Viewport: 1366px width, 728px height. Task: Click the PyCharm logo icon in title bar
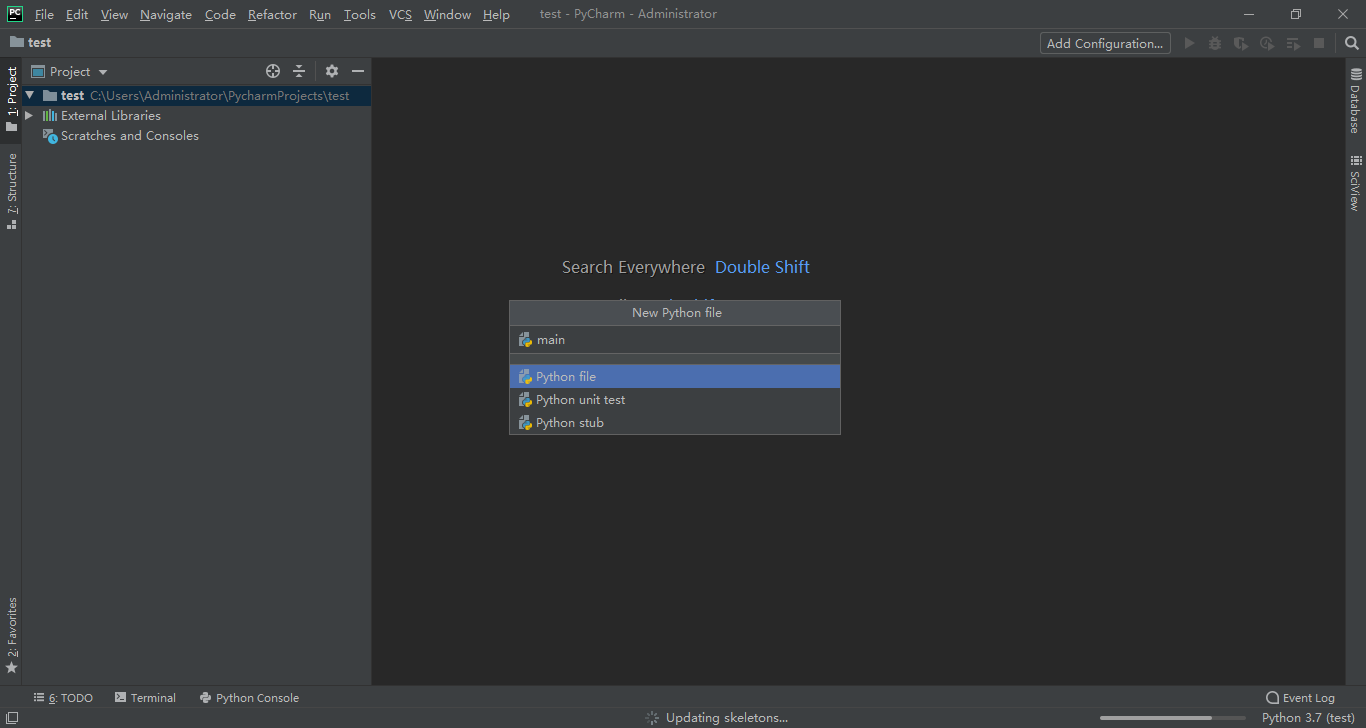pyautogui.click(x=15, y=14)
